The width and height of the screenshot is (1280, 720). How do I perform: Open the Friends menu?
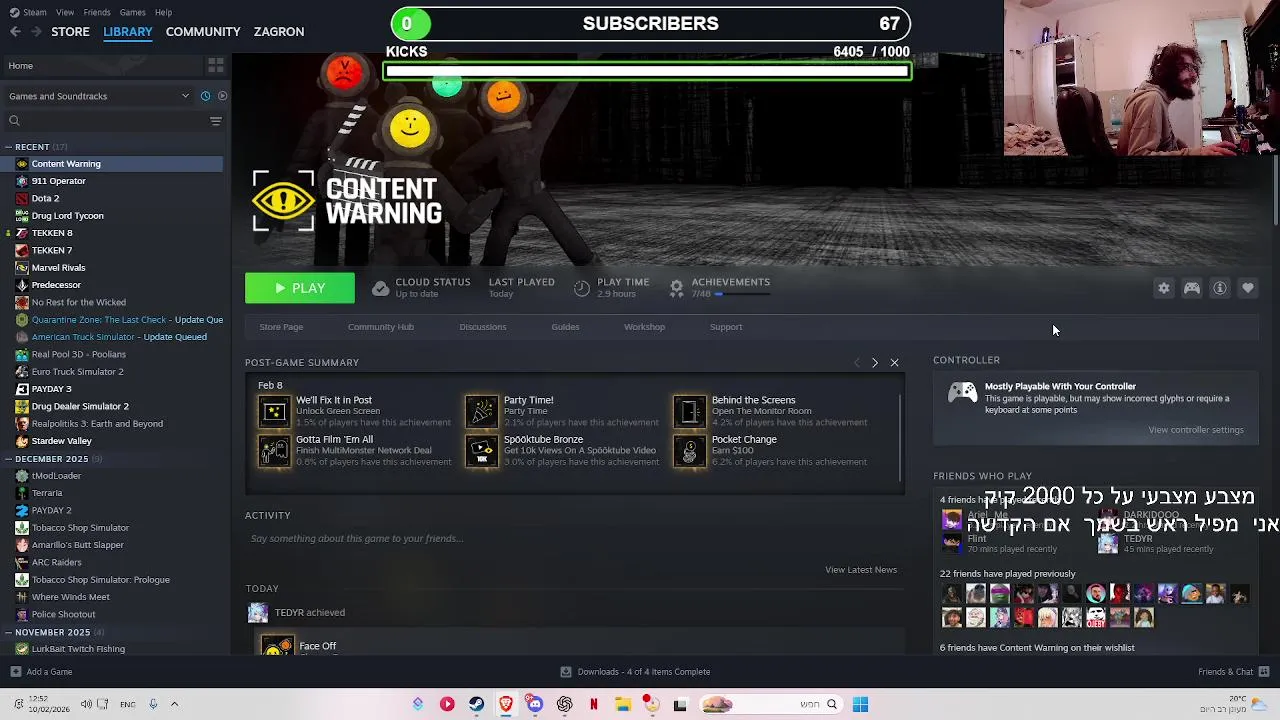97,12
